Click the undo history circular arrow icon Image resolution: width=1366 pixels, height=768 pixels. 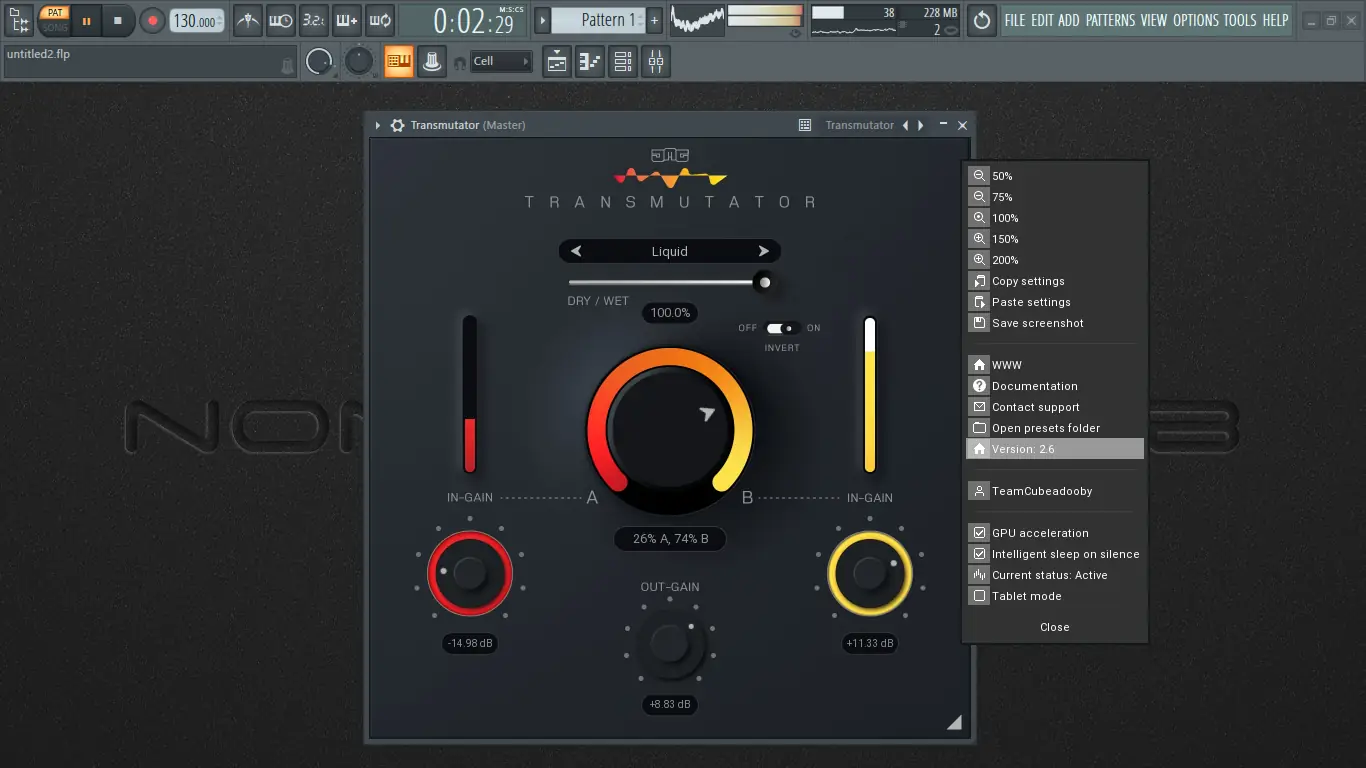[x=982, y=20]
